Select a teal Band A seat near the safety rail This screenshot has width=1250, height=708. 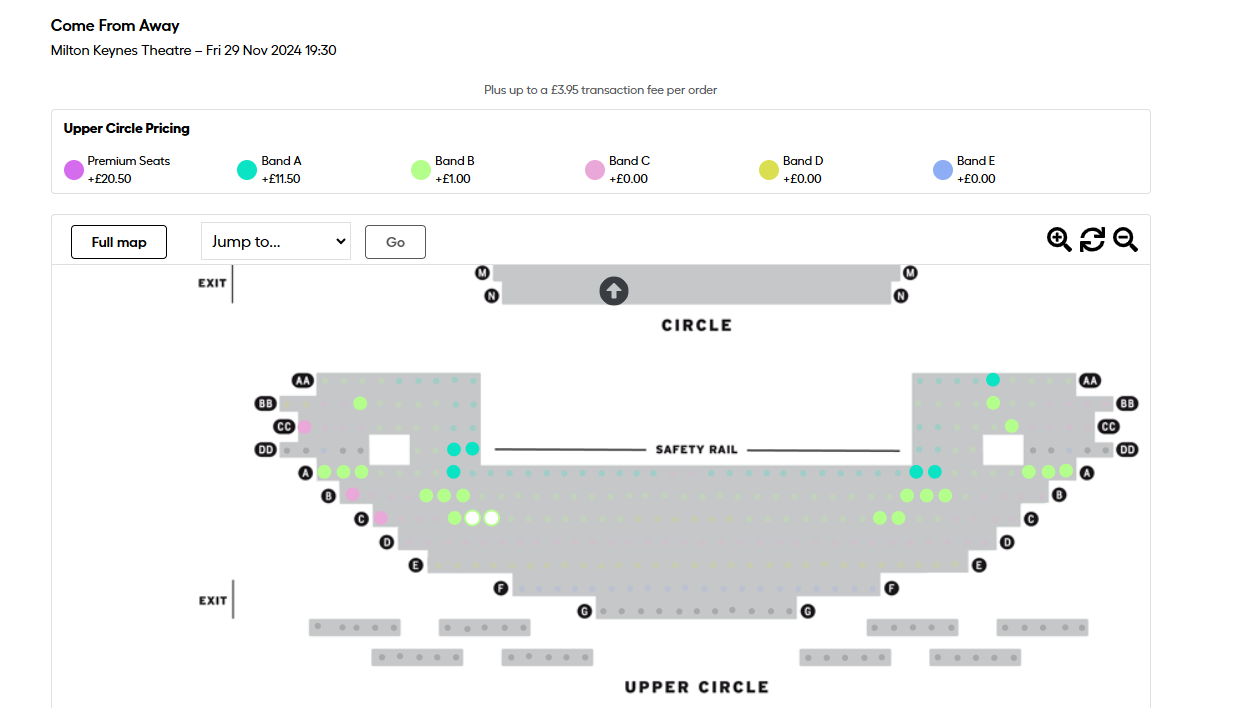pos(454,449)
